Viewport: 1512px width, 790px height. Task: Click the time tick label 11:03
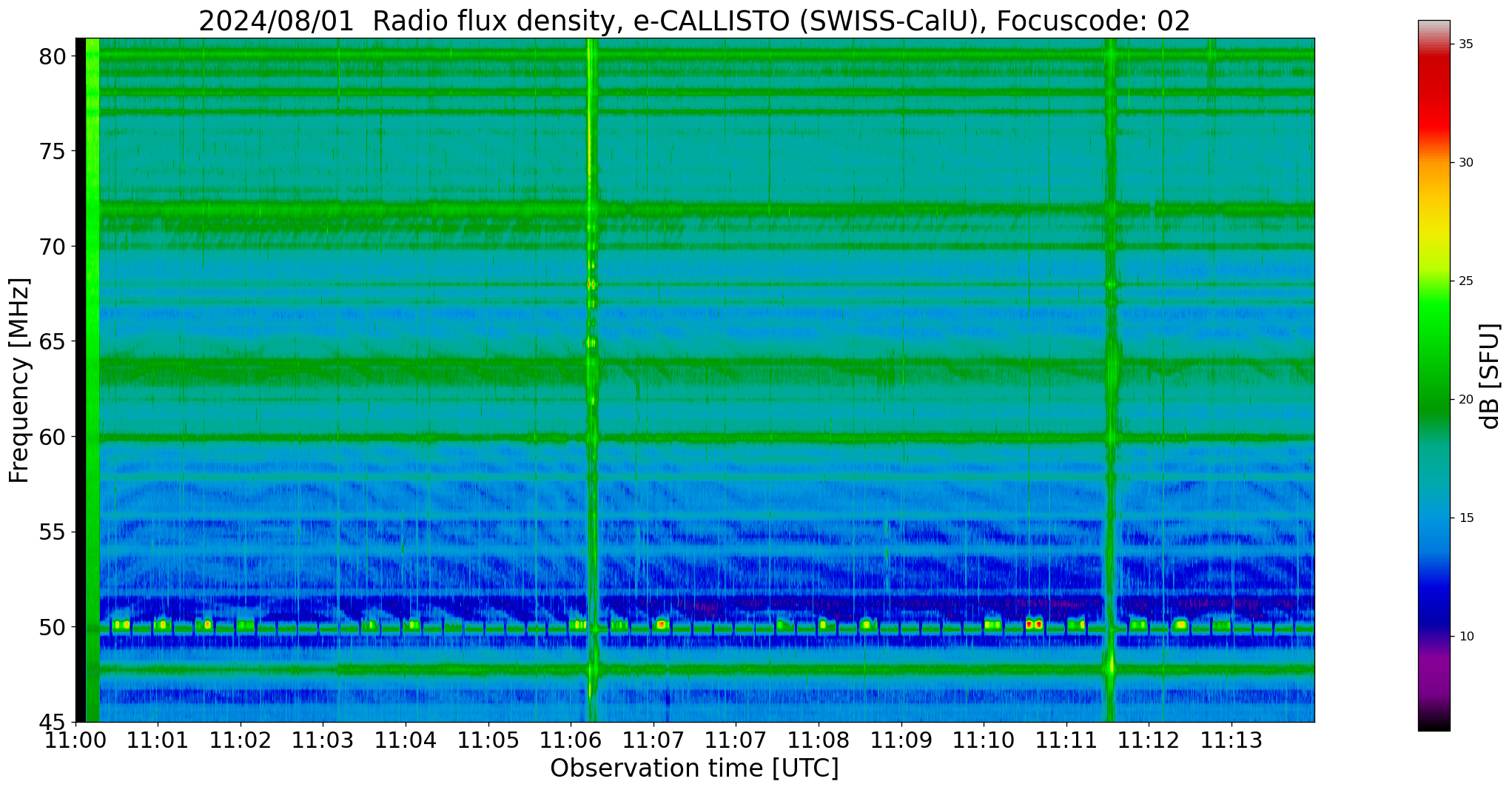[323, 740]
